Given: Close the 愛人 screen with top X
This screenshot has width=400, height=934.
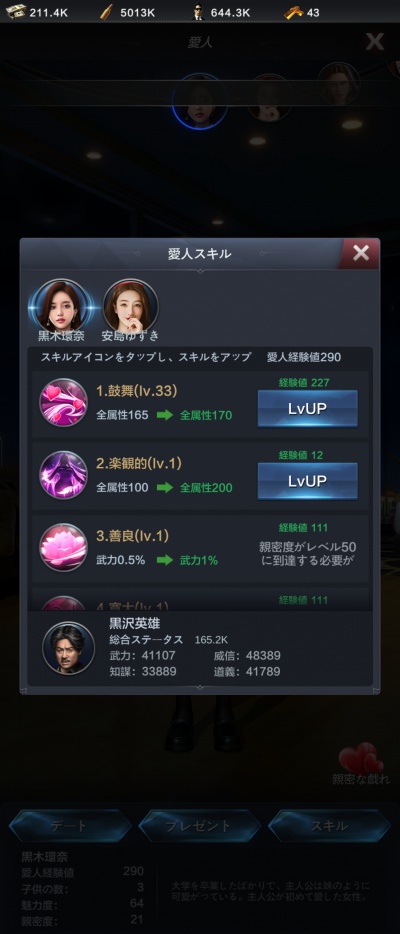Looking at the screenshot, I should 374,42.
